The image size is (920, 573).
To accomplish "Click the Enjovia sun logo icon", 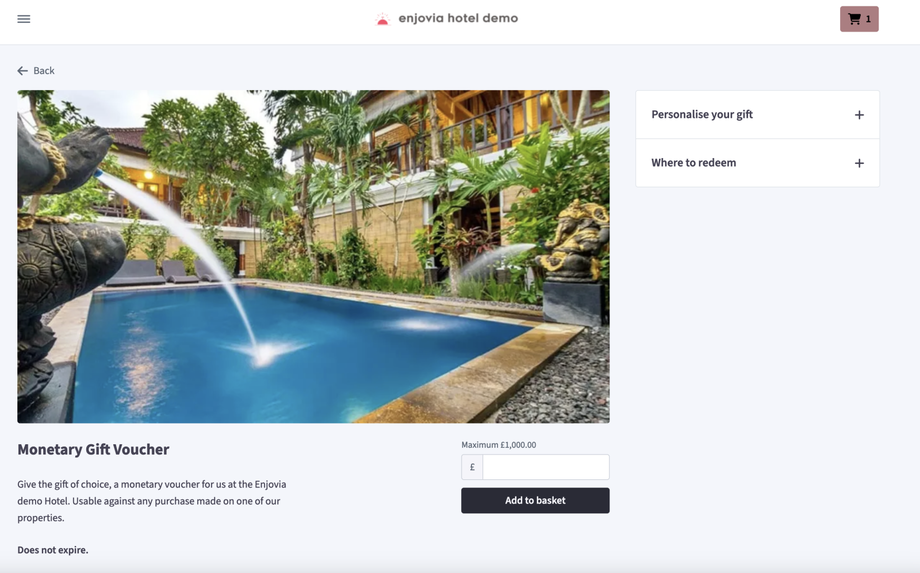I will [x=382, y=19].
